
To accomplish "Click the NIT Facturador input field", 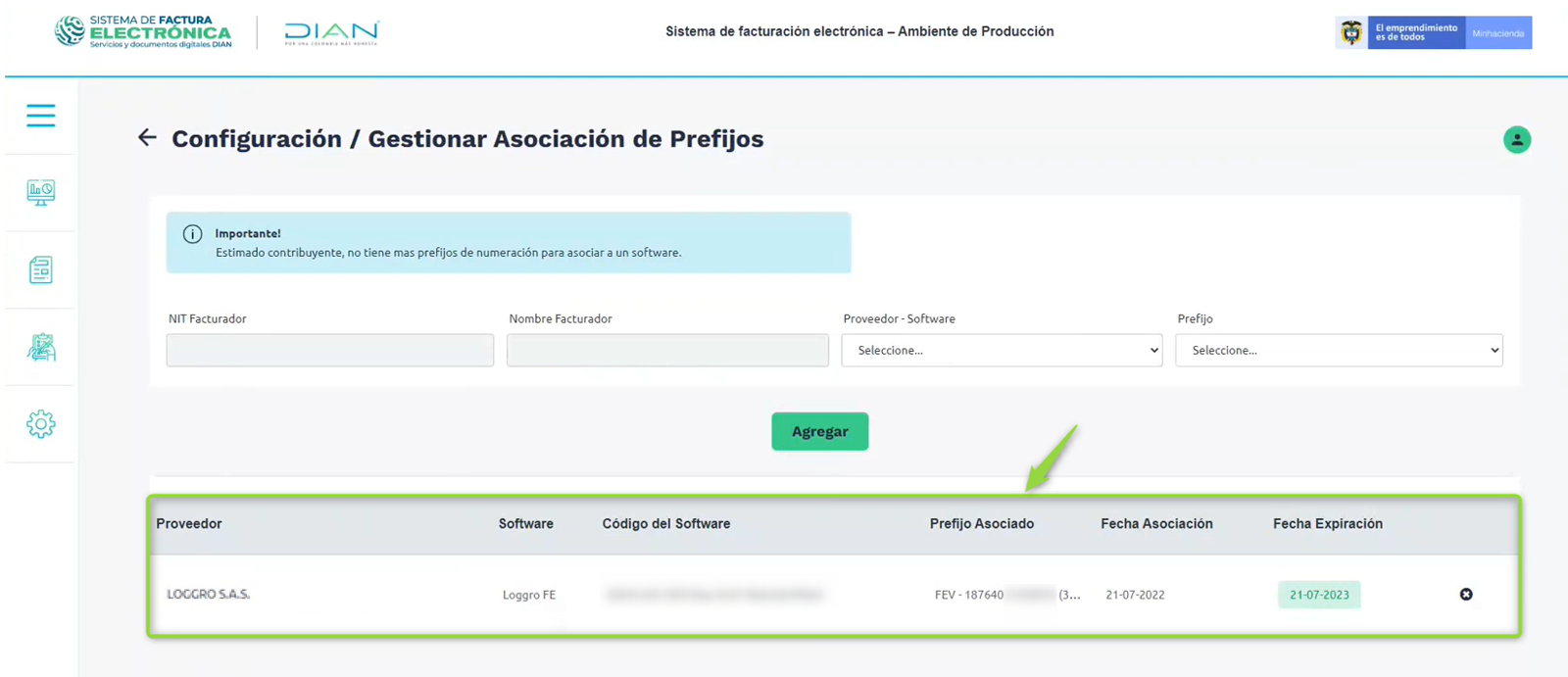I will coord(329,351).
